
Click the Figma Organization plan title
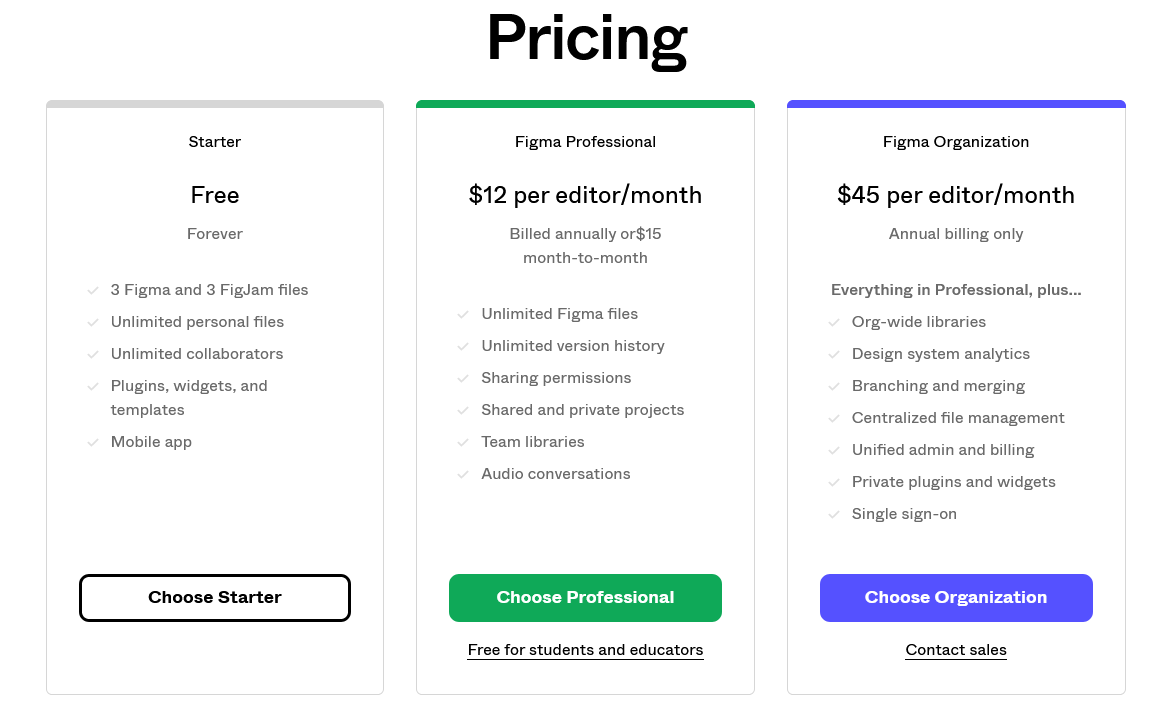956,142
